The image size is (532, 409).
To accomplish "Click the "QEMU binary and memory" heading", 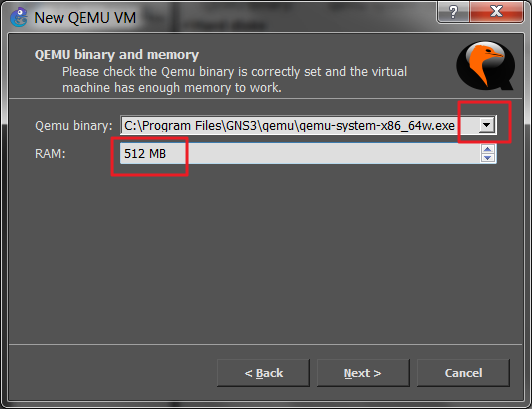I will tap(117, 55).
